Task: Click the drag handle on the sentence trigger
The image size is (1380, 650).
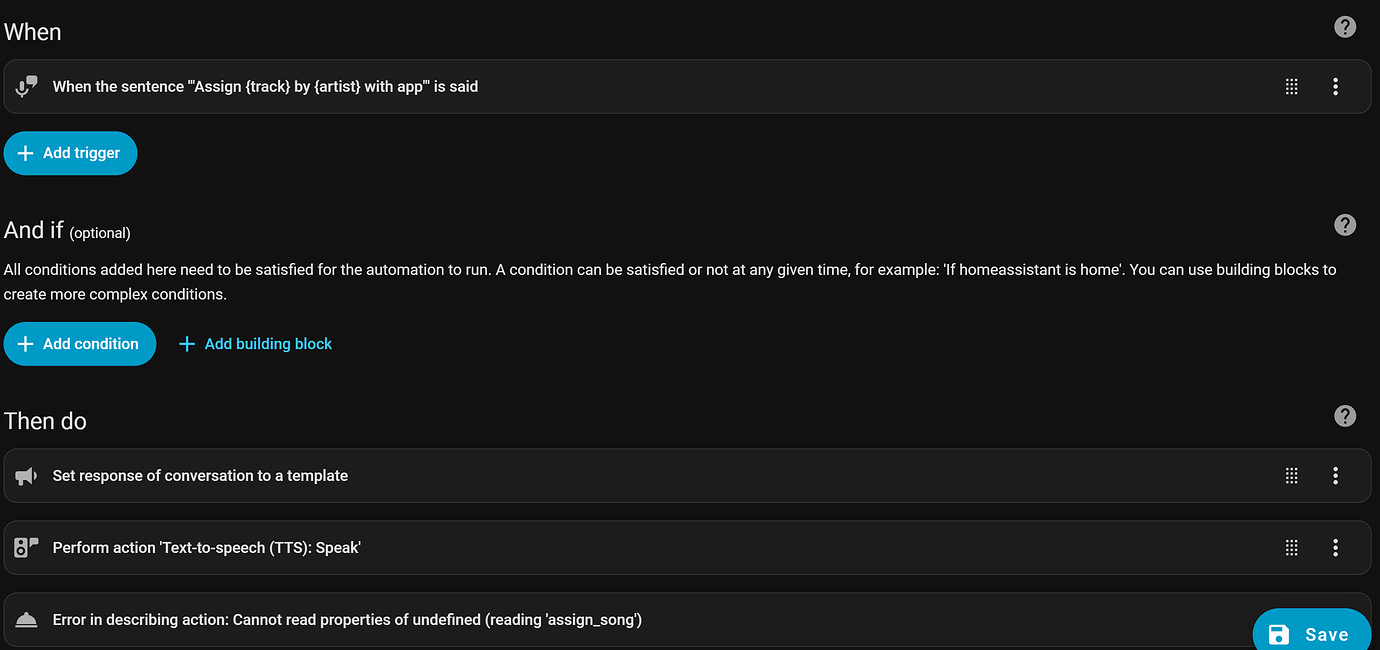Action: [1291, 86]
